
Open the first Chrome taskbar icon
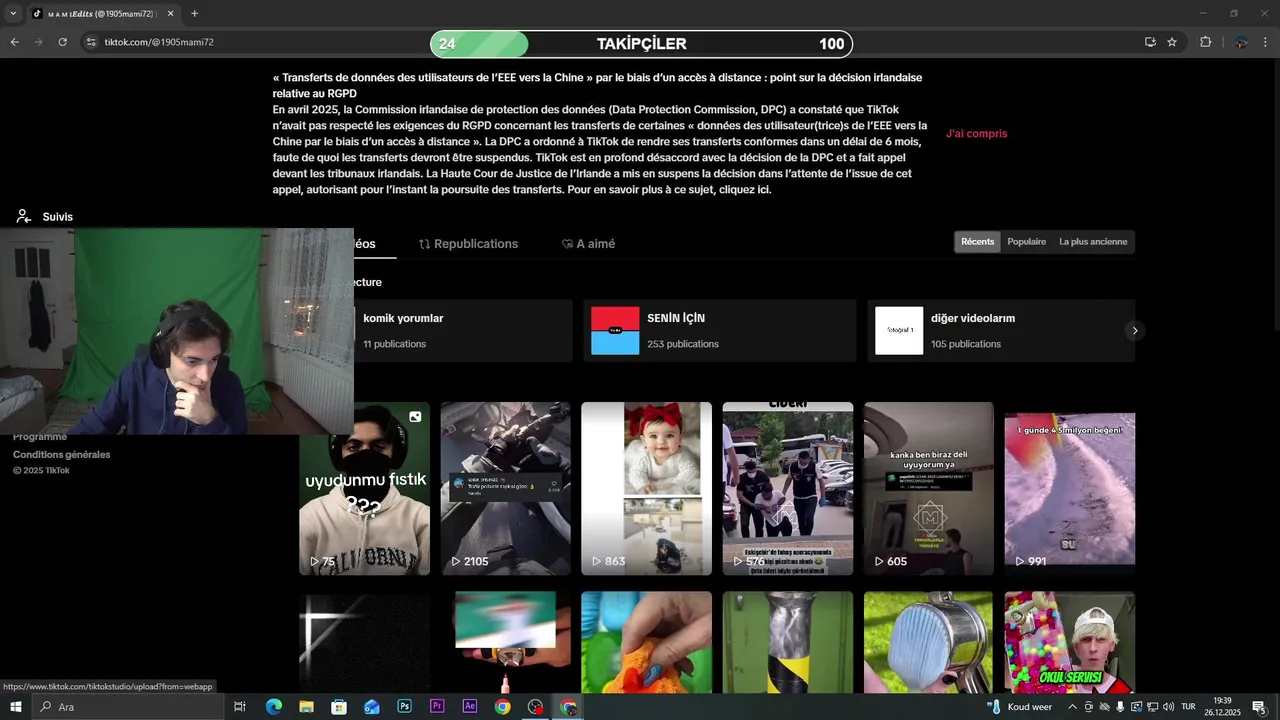(x=502, y=707)
